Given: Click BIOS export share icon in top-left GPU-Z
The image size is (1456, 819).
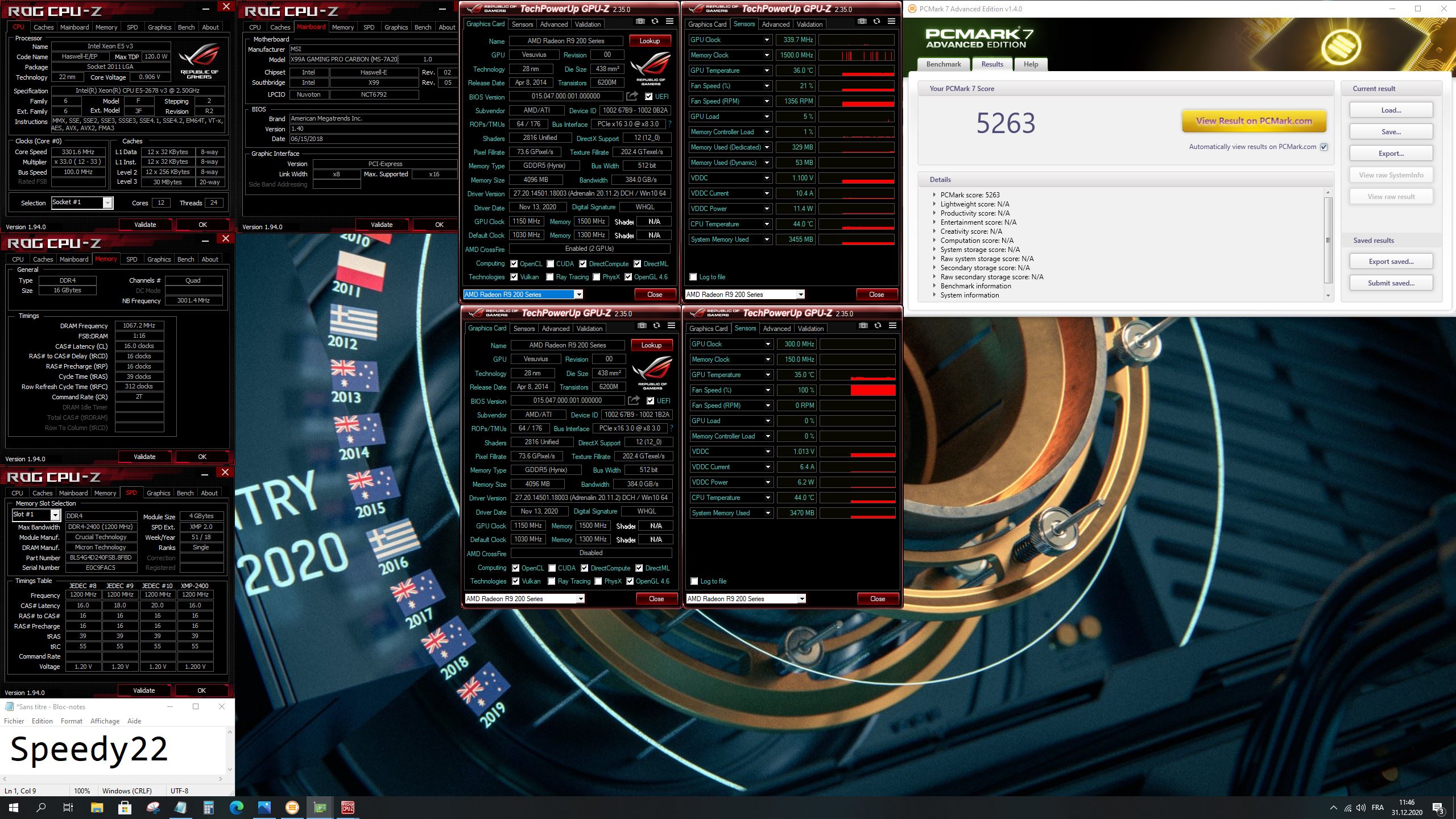Looking at the screenshot, I should (x=632, y=96).
